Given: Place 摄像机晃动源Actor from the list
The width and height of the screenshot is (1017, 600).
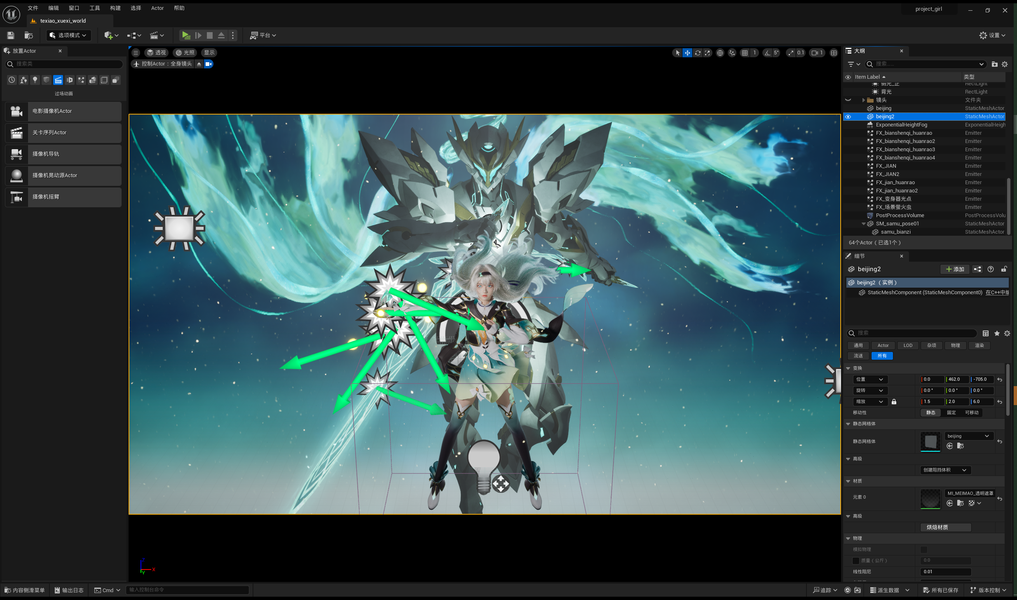Looking at the screenshot, I should point(63,175).
